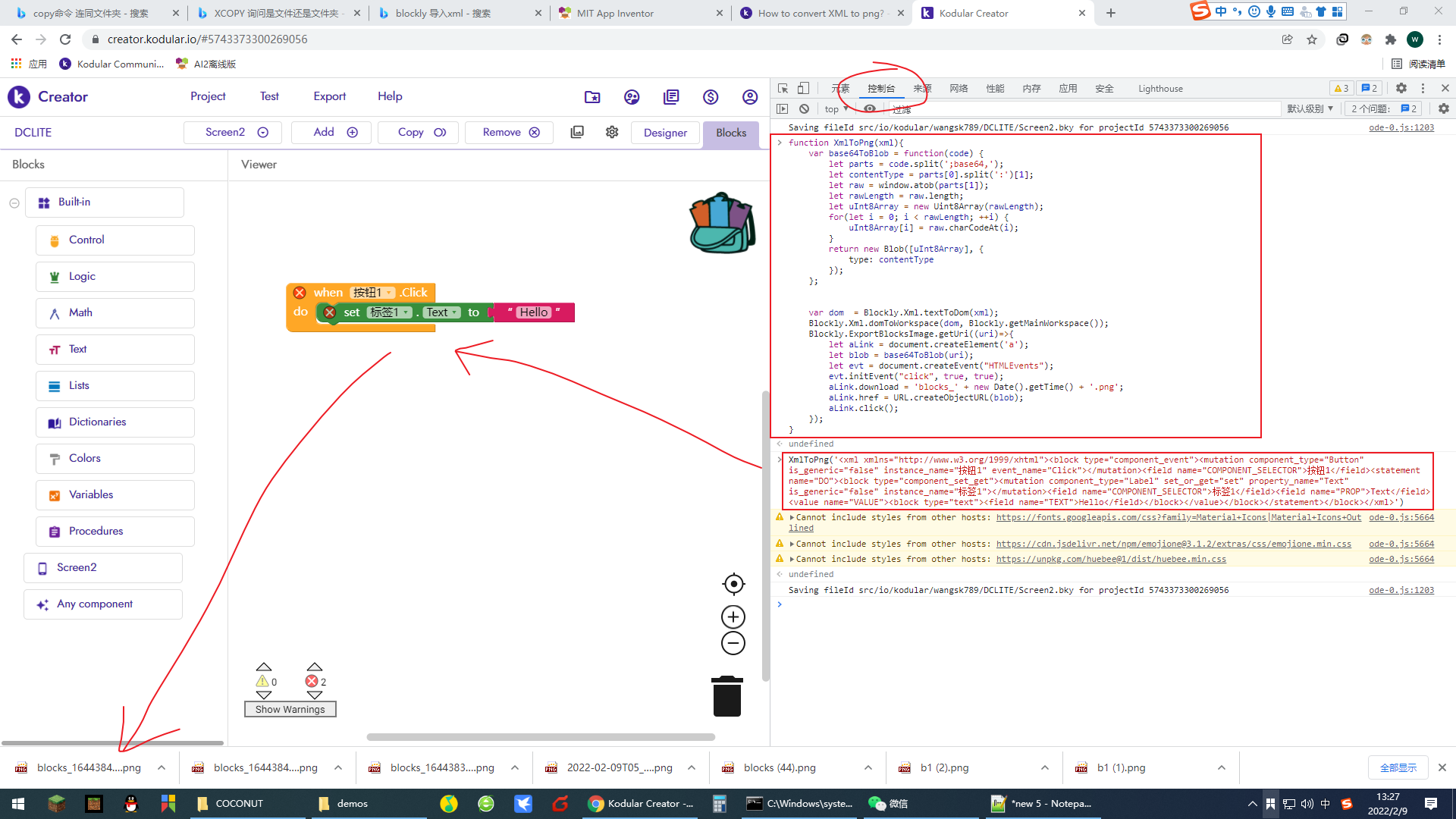This screenshot has height=819, width=1456.
Task: Select the Colors blocks category
Action: [x=115, y=458]
